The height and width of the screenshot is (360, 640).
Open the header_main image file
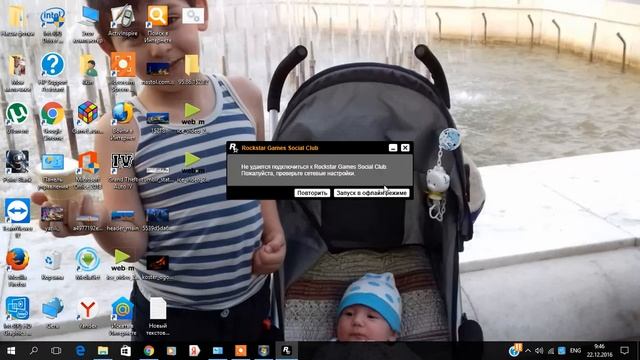click(122, 220)
